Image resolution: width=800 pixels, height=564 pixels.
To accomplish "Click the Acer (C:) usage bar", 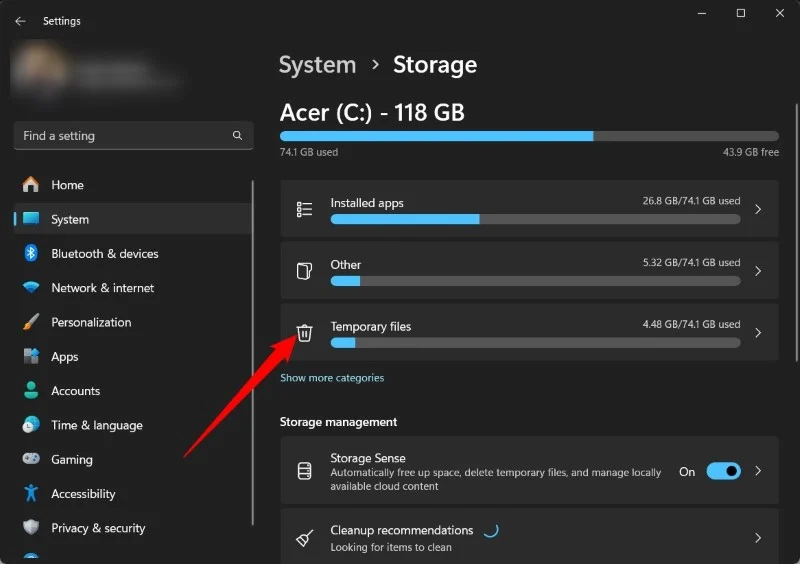I will [529, 136].
